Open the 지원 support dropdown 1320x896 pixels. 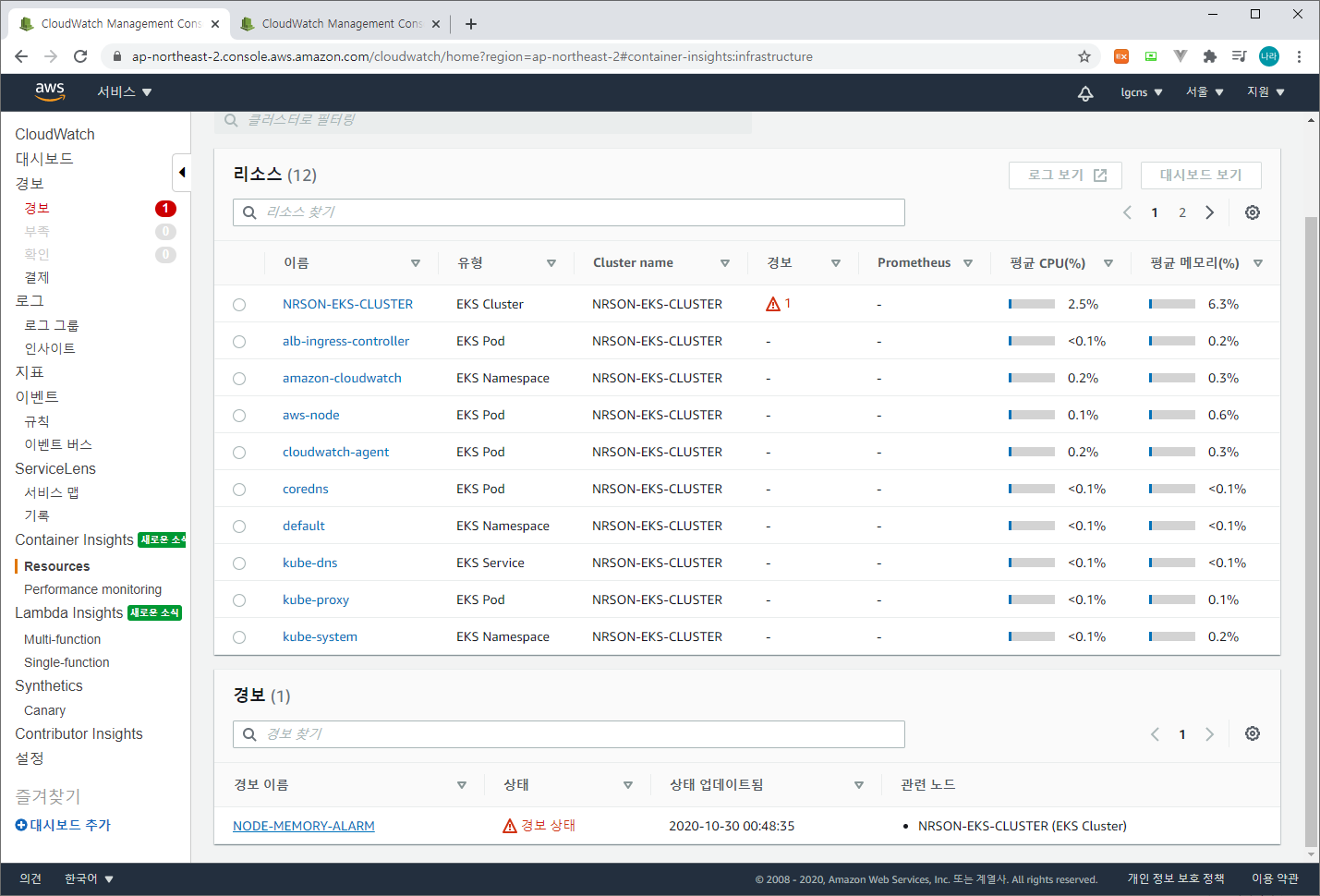pos(1266,92)
